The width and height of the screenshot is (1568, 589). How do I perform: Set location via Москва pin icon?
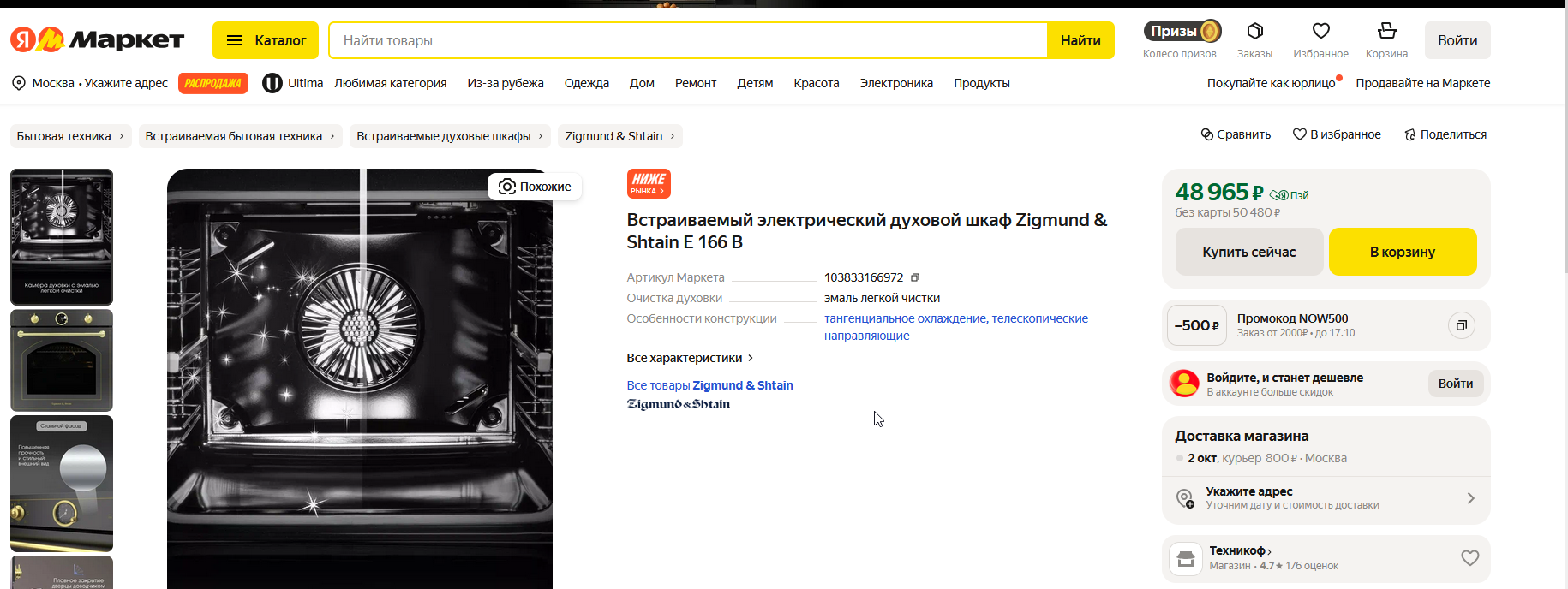tap(19, 83)
